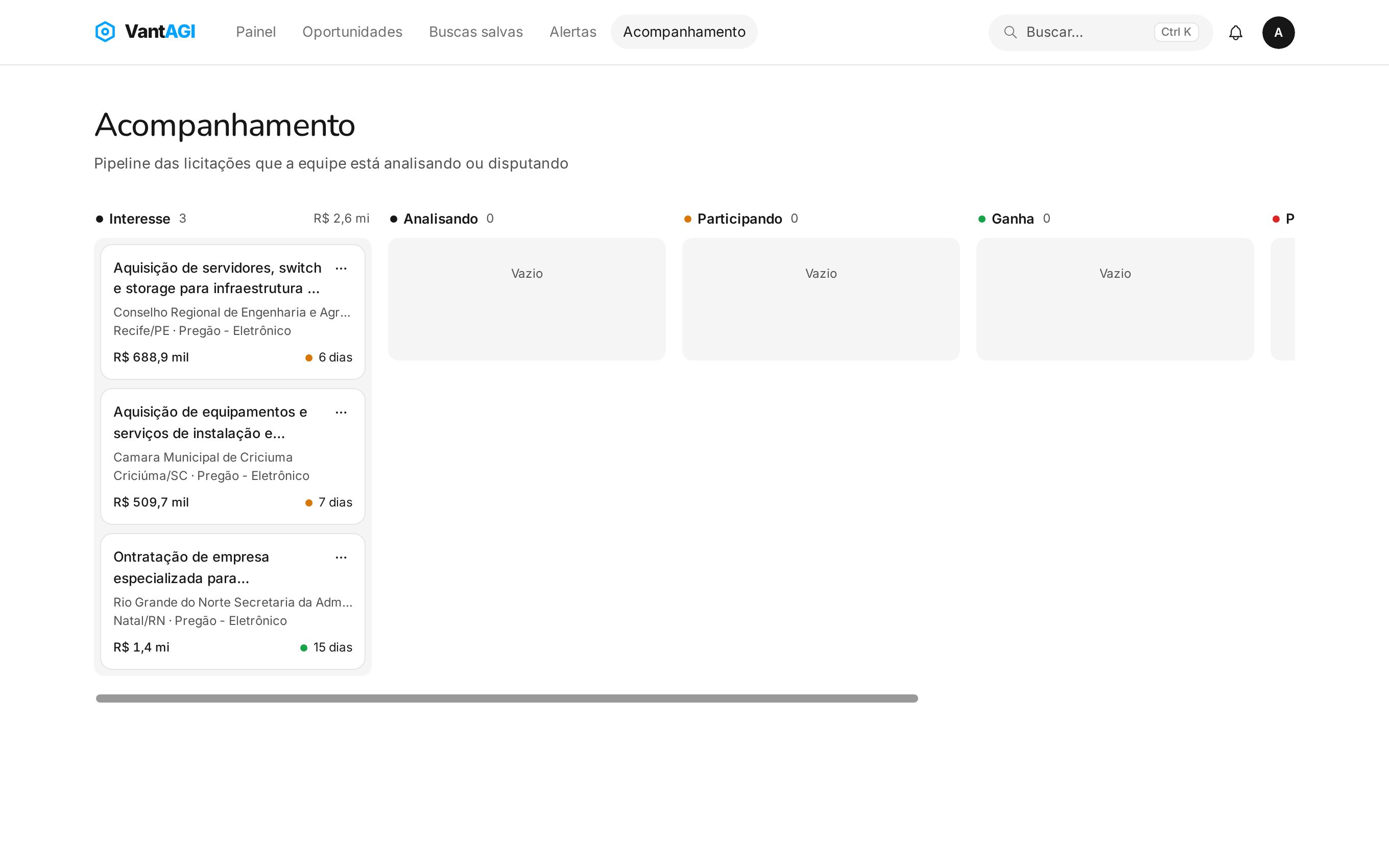Click Conselho Regional de Engenharia text
Viewport: 1389px width, 868px height.
tap(232, 312)
